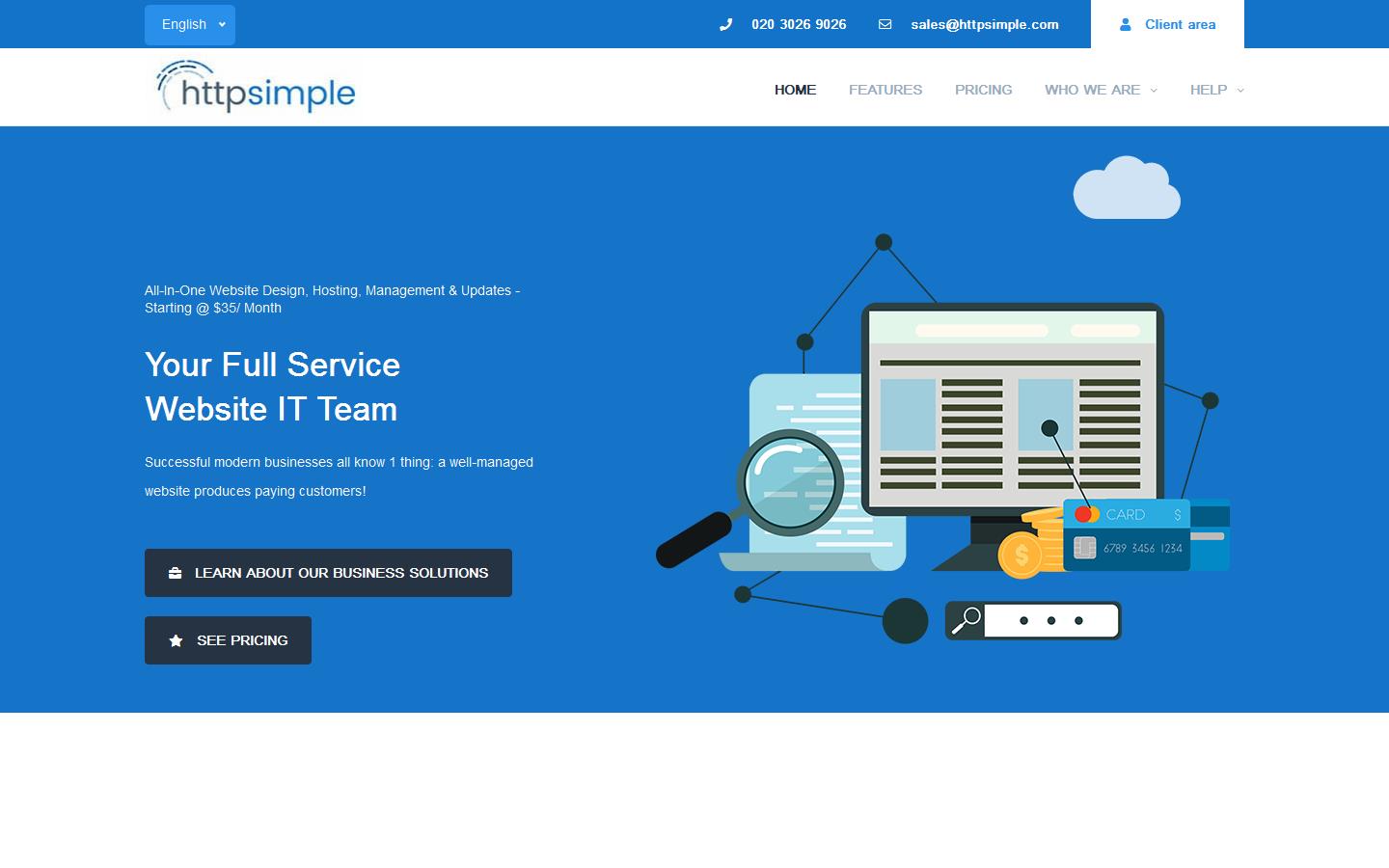Open the English language dropdown
Image resolution: width=1389 pixels, height=868 pixels.
tap(189, 24)
